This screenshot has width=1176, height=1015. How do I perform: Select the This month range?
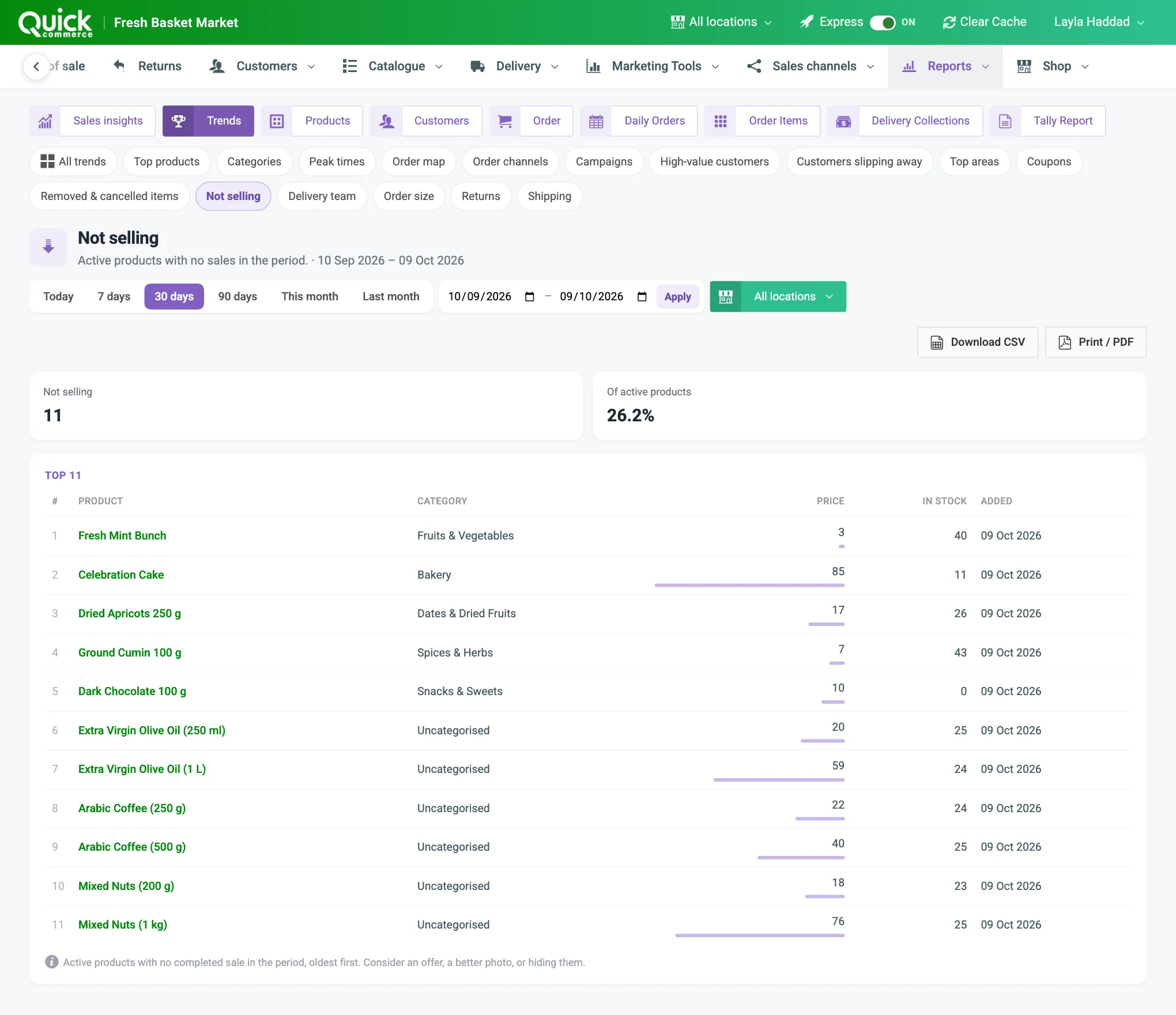pyautogui.click(x=310, y=297)
